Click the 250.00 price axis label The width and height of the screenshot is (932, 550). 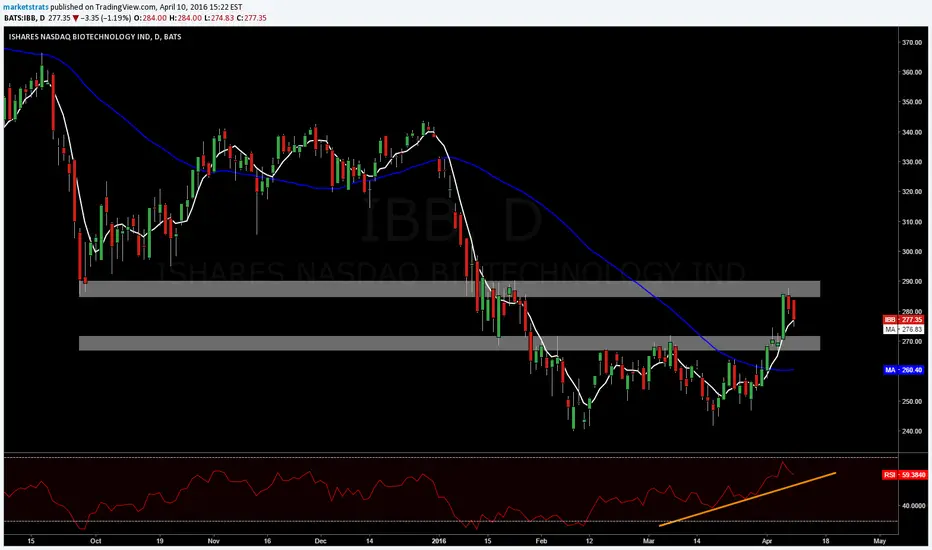click(x=912, y=401)
